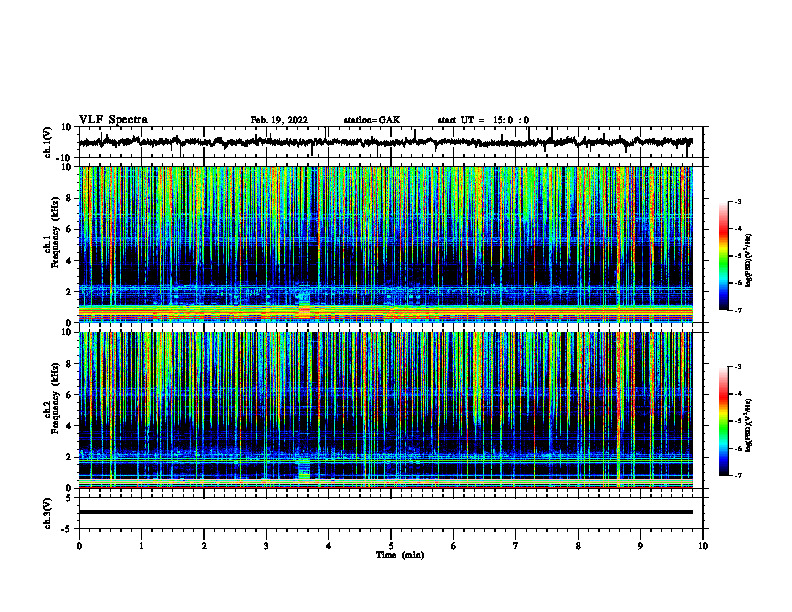Click the ch.1 voltage waveform trace
792x612 pixels.
coord(386,142)
